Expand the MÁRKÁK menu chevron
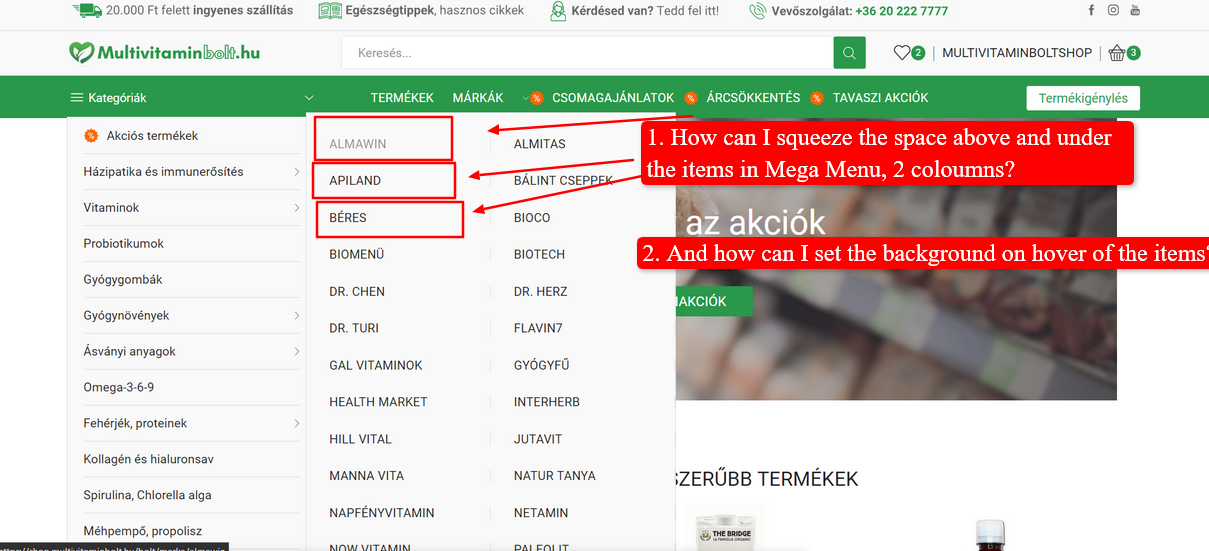The width and height of the screenshot is (1209, 551). tap(525, 98)
